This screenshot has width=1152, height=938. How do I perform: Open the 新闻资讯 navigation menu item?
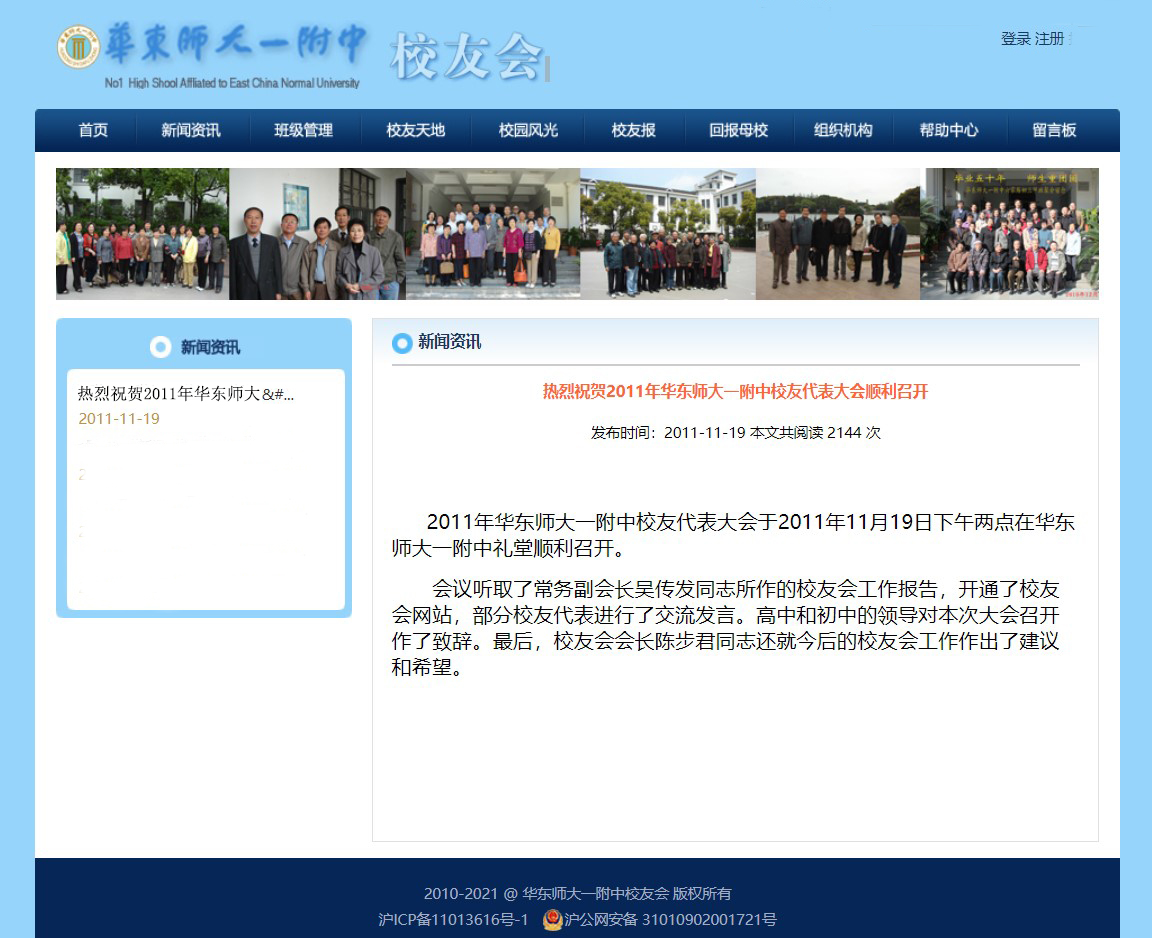tap(191, 131)
